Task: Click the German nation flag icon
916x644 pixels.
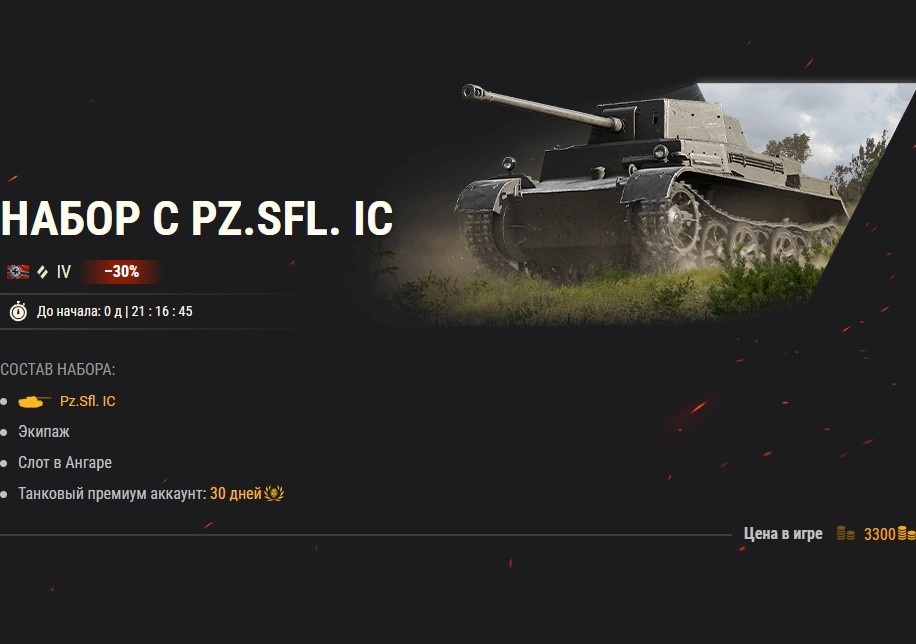Action: [x=18, y=272]
